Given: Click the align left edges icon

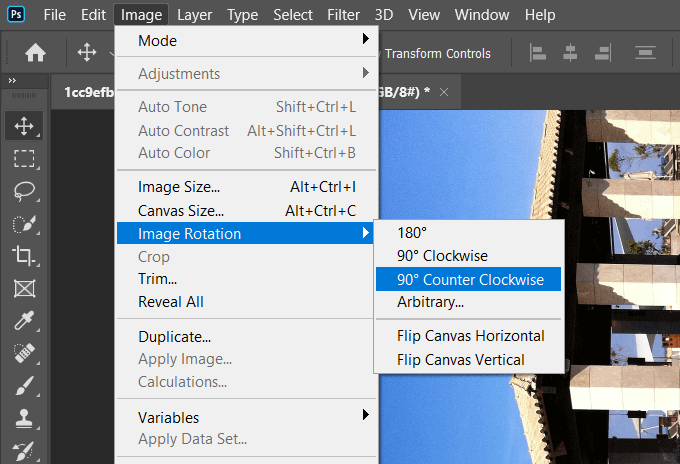Looking at the screenshot, I should click(x=537, y=53).
